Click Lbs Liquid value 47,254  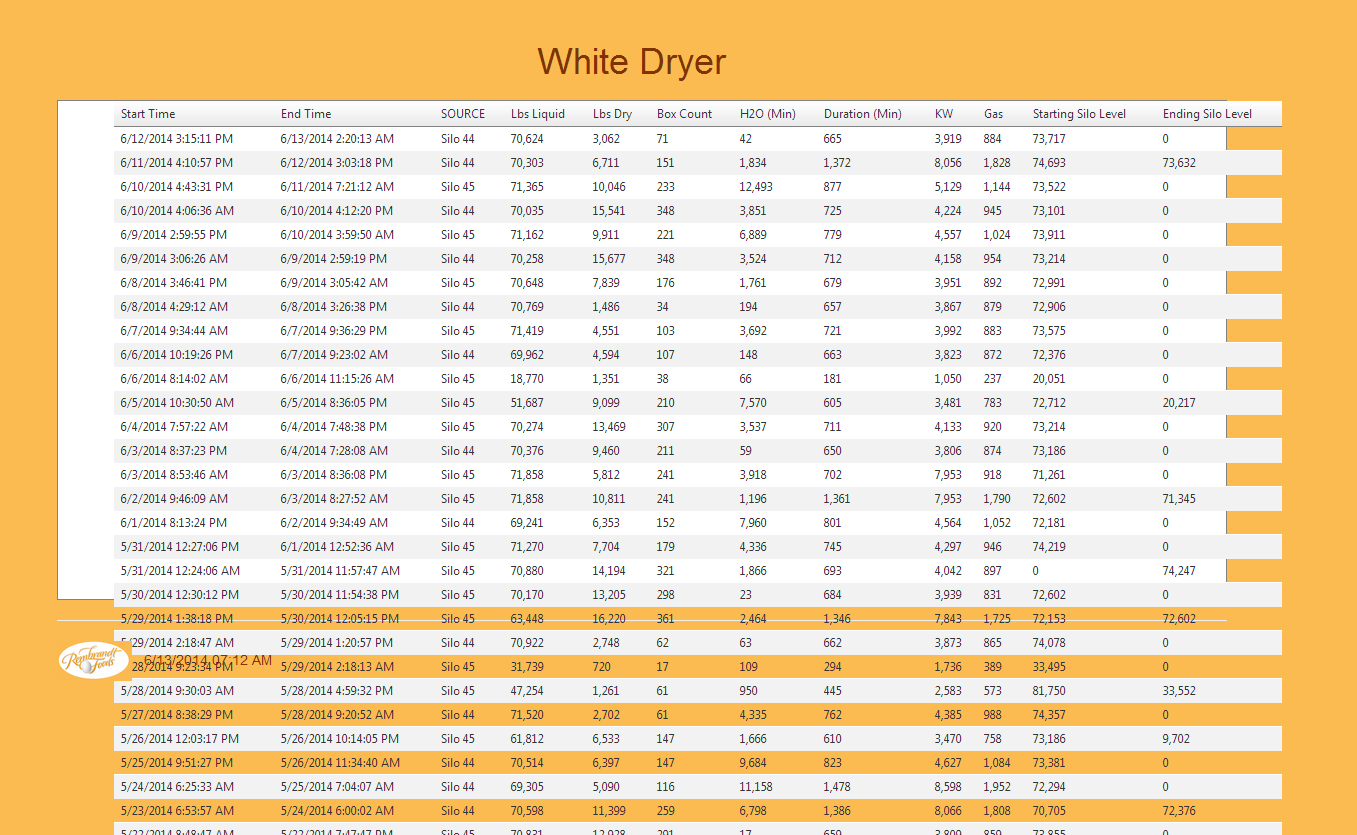pyautogui.click(x=527, y=691)
